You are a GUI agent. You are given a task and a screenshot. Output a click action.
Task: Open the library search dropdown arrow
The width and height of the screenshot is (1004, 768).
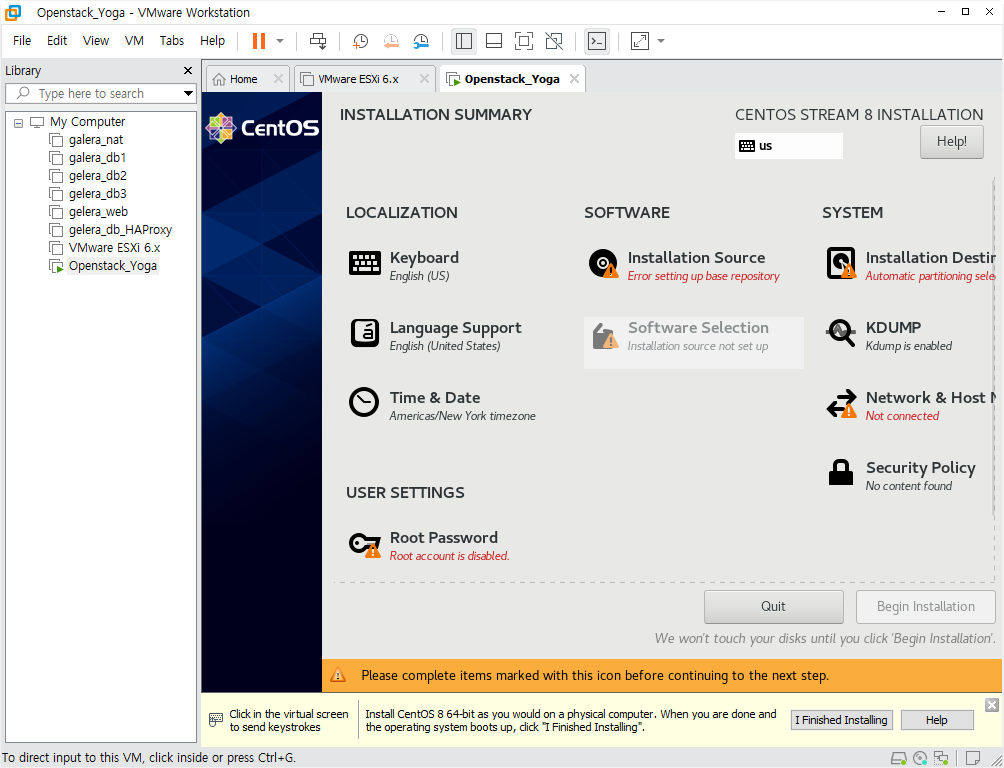point(188,94)
